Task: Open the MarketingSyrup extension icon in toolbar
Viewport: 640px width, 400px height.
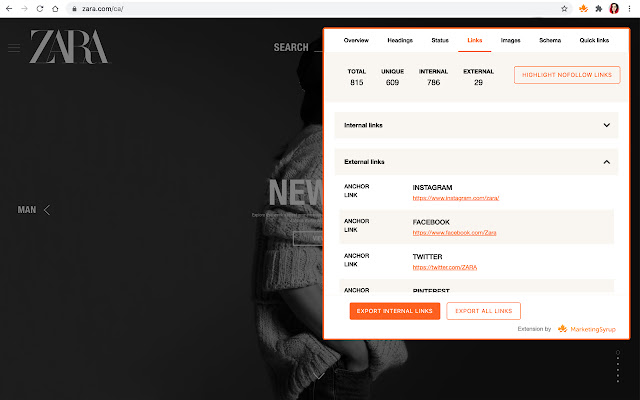Action: click(583, 9)
